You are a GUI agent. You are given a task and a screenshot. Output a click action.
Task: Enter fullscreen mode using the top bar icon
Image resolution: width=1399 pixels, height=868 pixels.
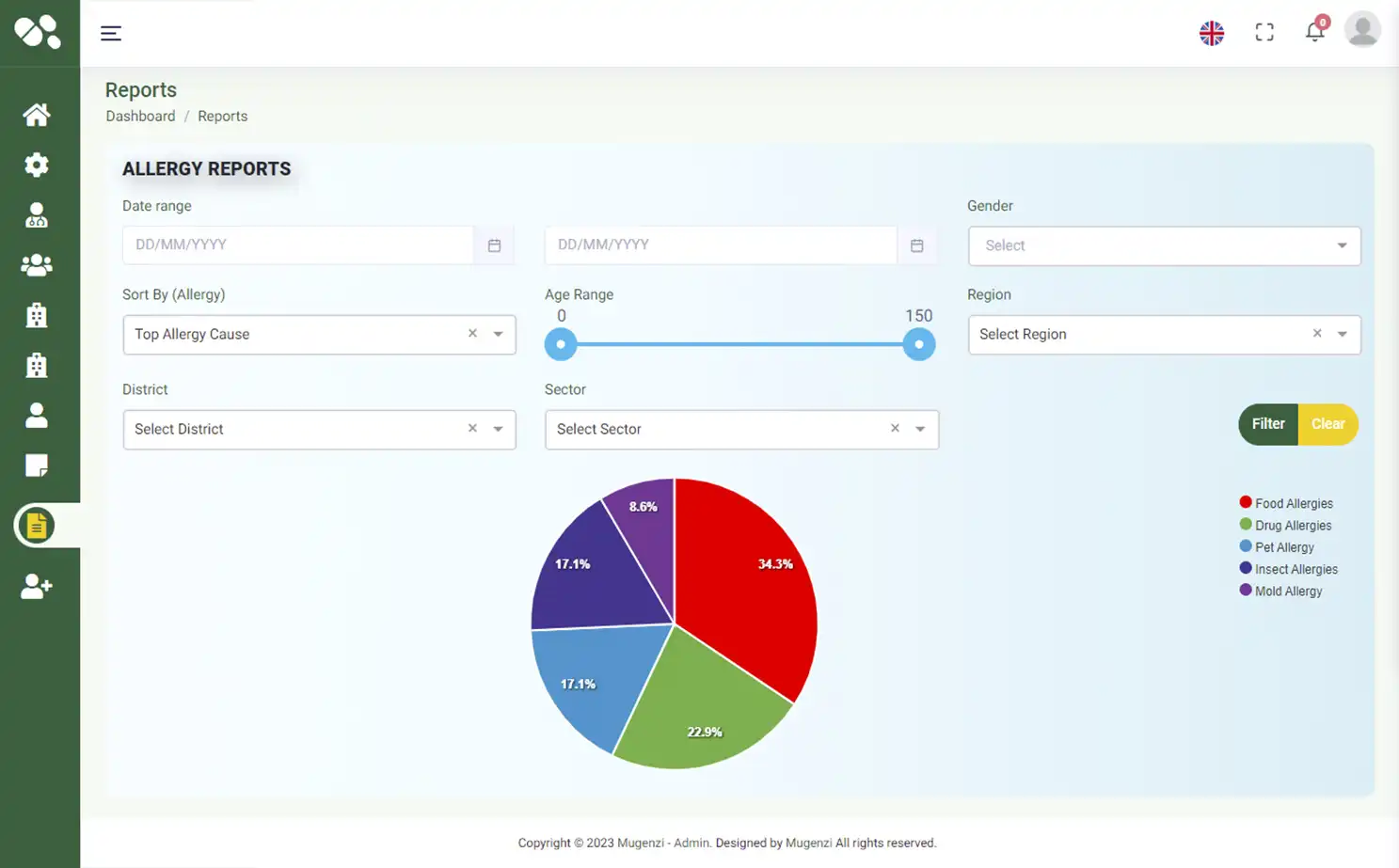point(1264,33)
